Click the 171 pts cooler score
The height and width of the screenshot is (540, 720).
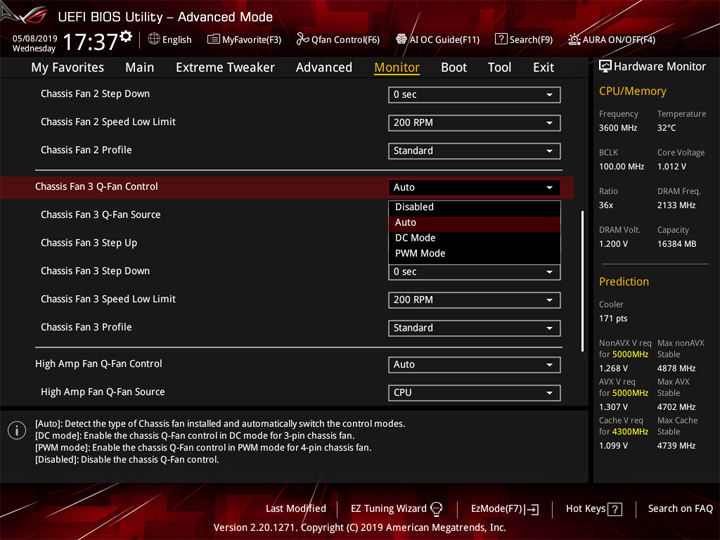pyautogui.click(x=613, y=319)
